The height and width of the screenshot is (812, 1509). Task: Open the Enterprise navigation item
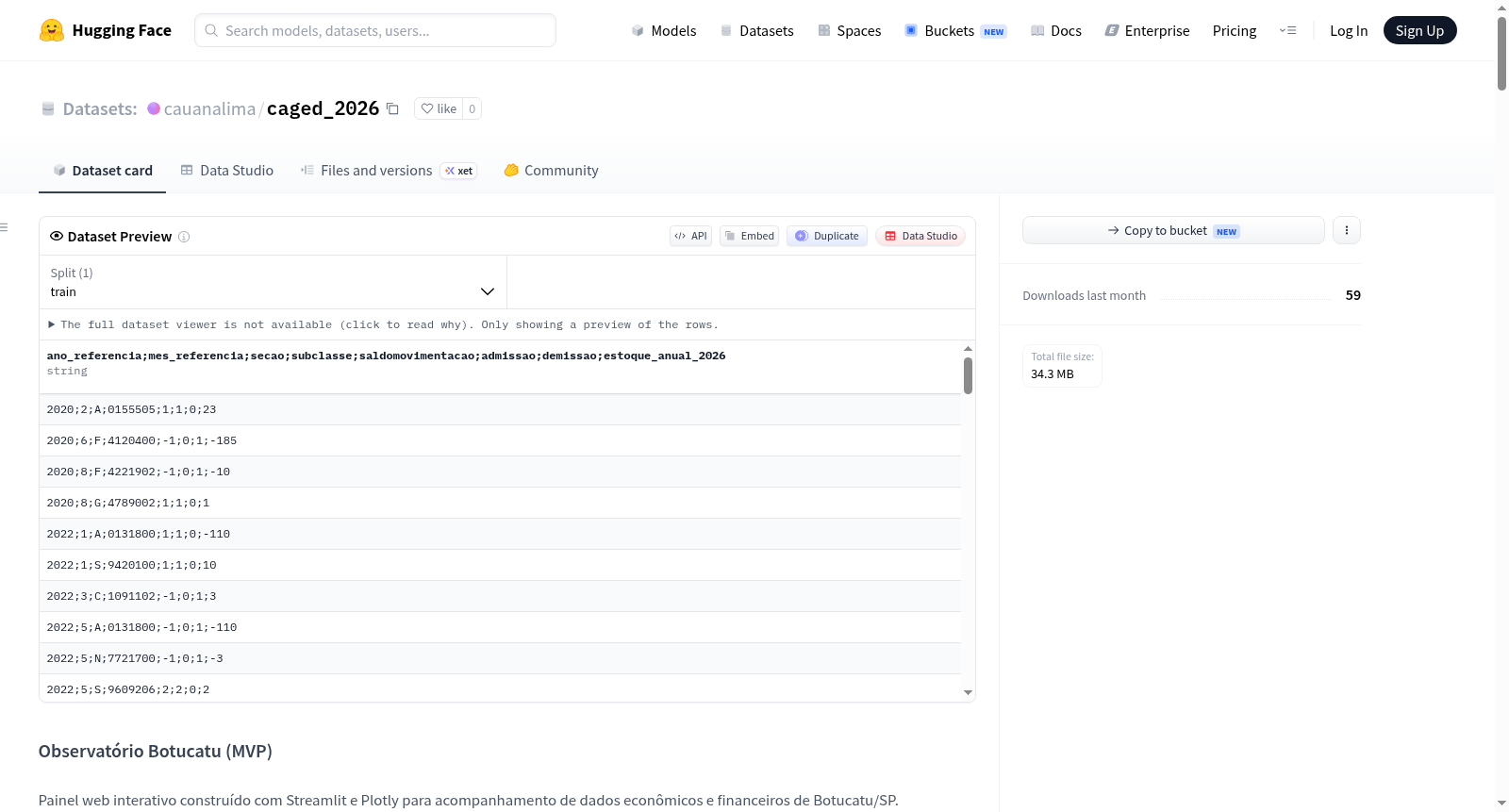[x=1147, y=30]
